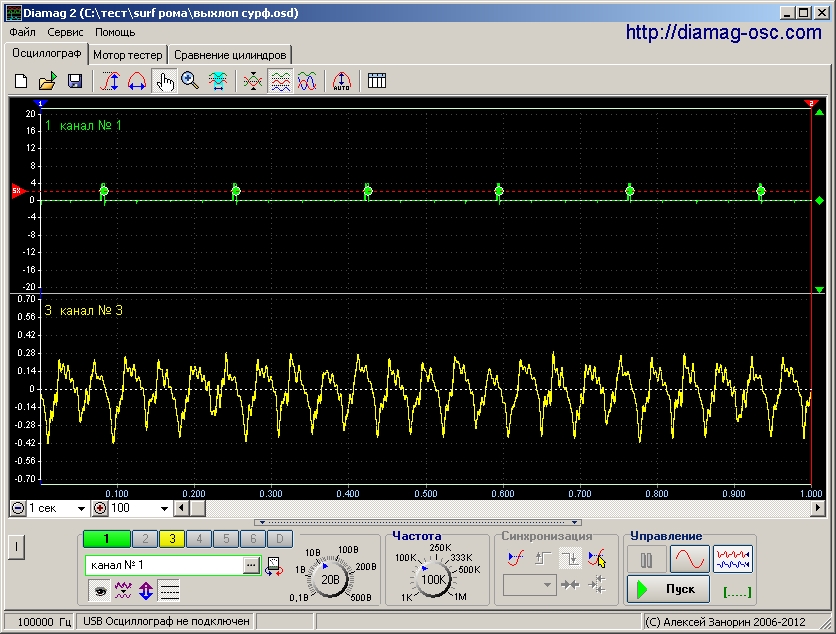Screen dimensions: 836x634
Task: Switch to the Сравнение цилиндров tab
Action: pos(230,55)
